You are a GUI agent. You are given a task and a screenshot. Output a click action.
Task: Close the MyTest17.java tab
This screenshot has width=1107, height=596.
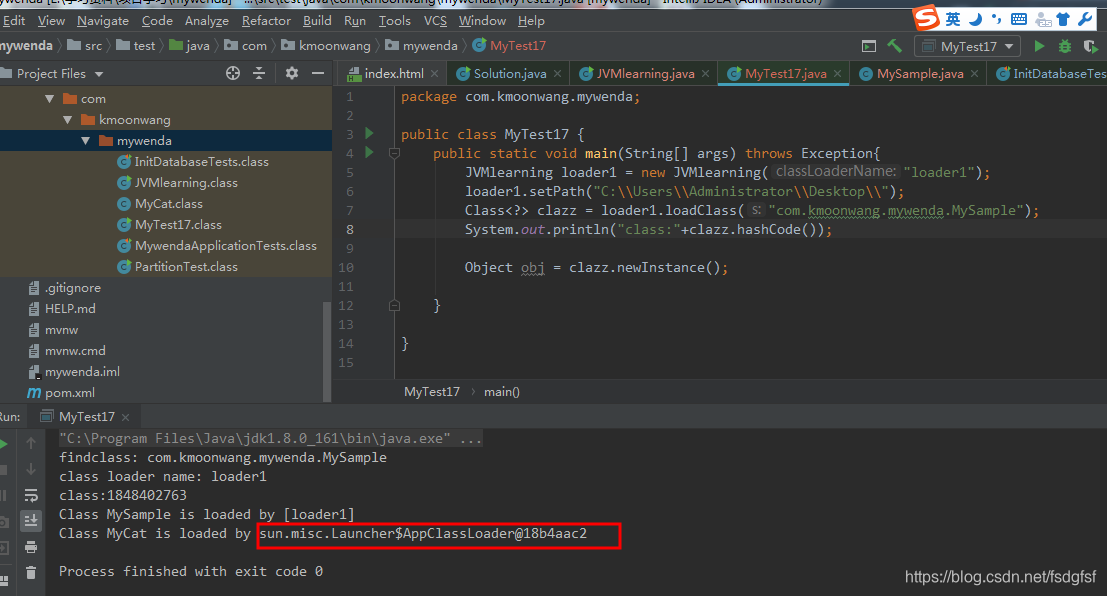(x=837, y=73)
